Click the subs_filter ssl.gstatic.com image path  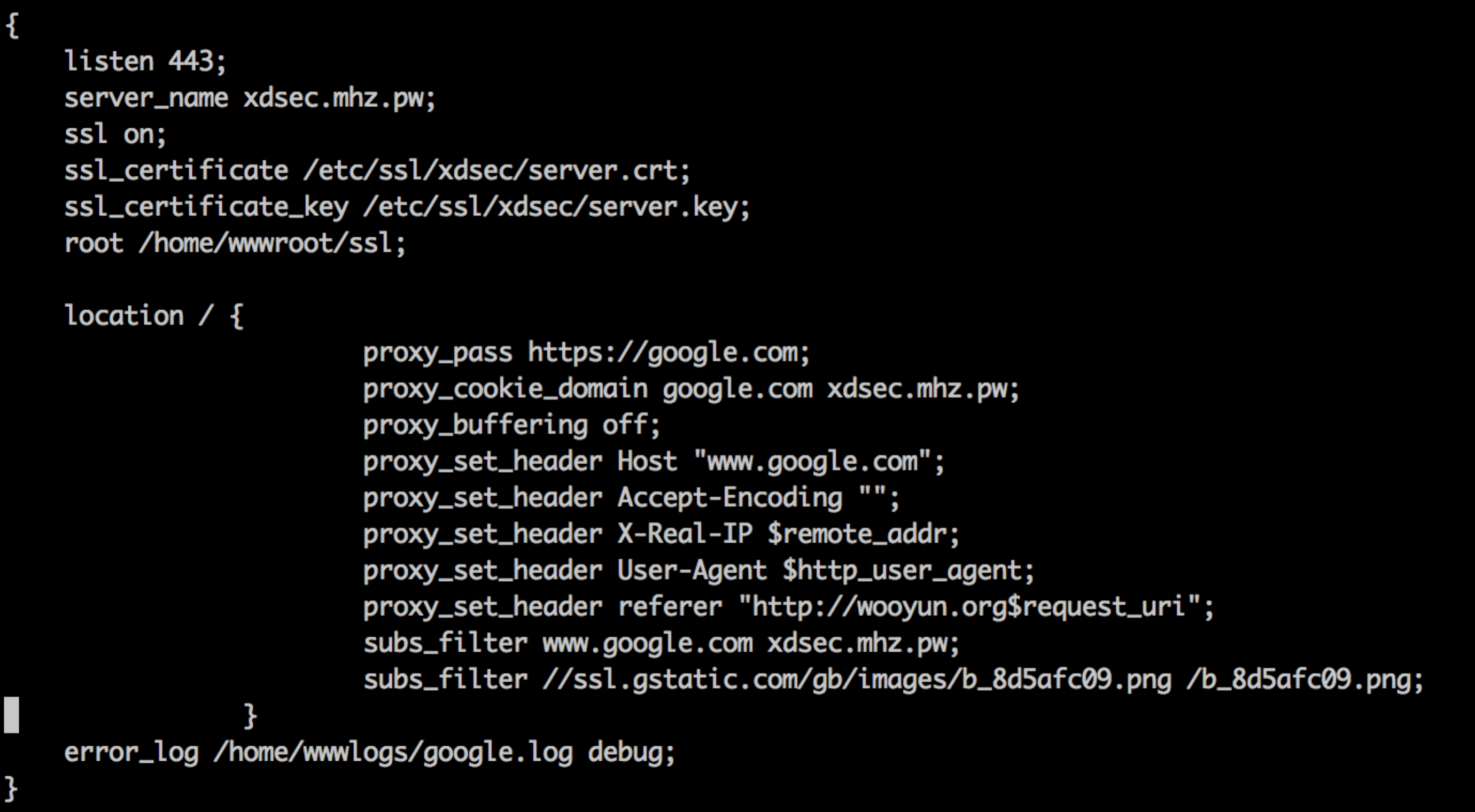(x=857, y=680)
